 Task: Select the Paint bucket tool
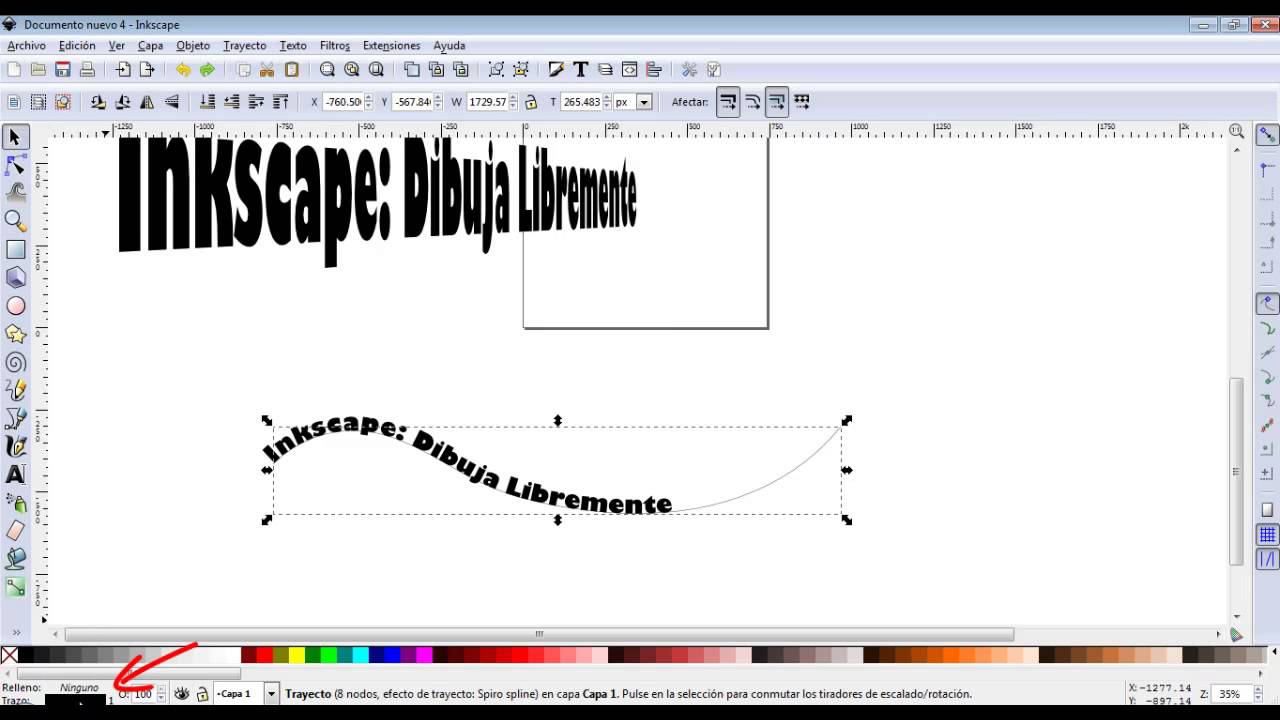click(x=15, y=559)
